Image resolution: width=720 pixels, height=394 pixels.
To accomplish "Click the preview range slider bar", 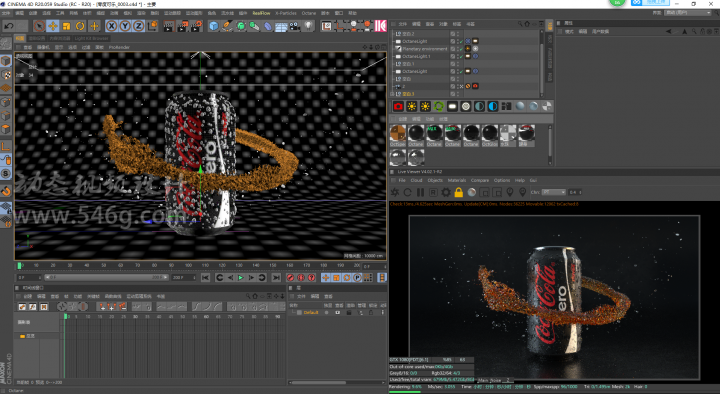I will (x=106, y=278).
